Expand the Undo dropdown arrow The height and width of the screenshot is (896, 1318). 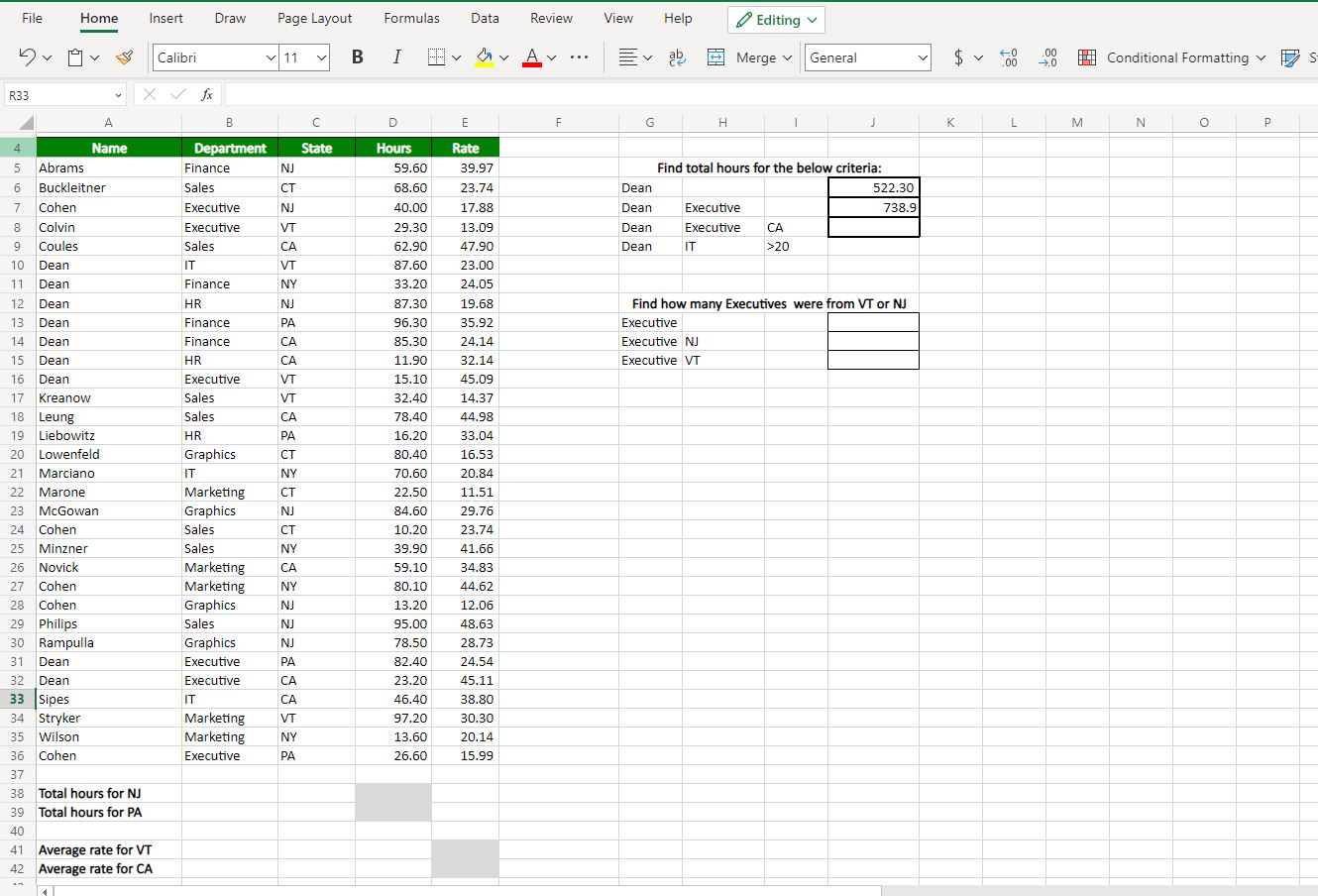pyautogui.click(x=47, y=58)
